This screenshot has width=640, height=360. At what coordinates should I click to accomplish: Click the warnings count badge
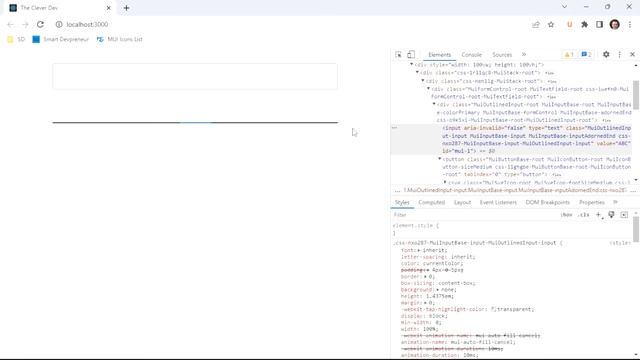[x=569, y=55]
